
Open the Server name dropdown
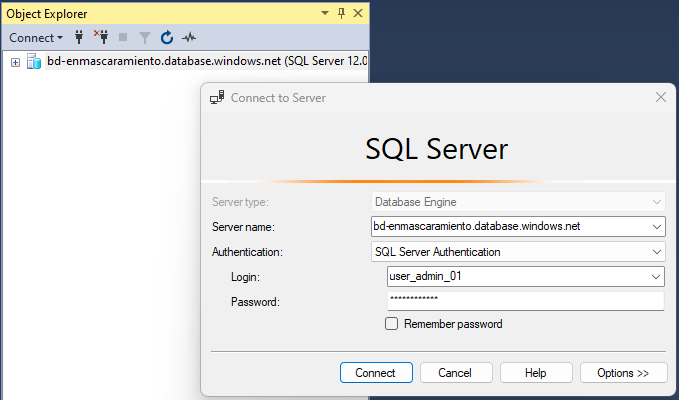tap(656, 226)
